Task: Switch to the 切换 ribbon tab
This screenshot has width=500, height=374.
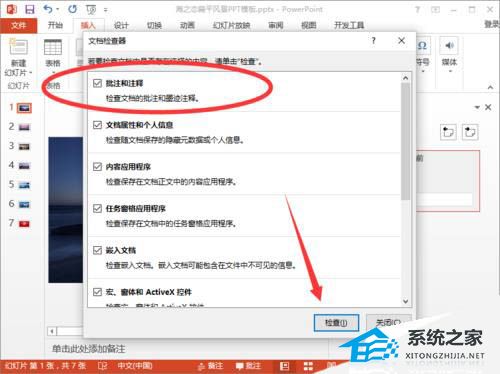Action: (154, 25)
